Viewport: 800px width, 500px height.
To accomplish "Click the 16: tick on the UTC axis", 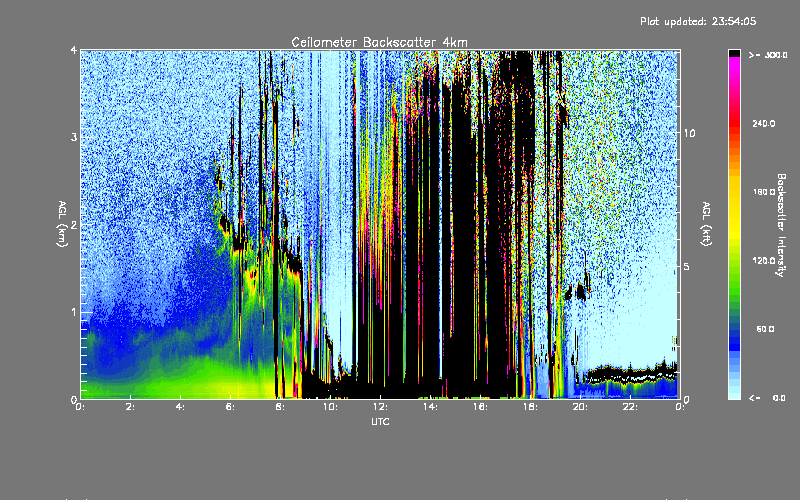I will 480,407.
